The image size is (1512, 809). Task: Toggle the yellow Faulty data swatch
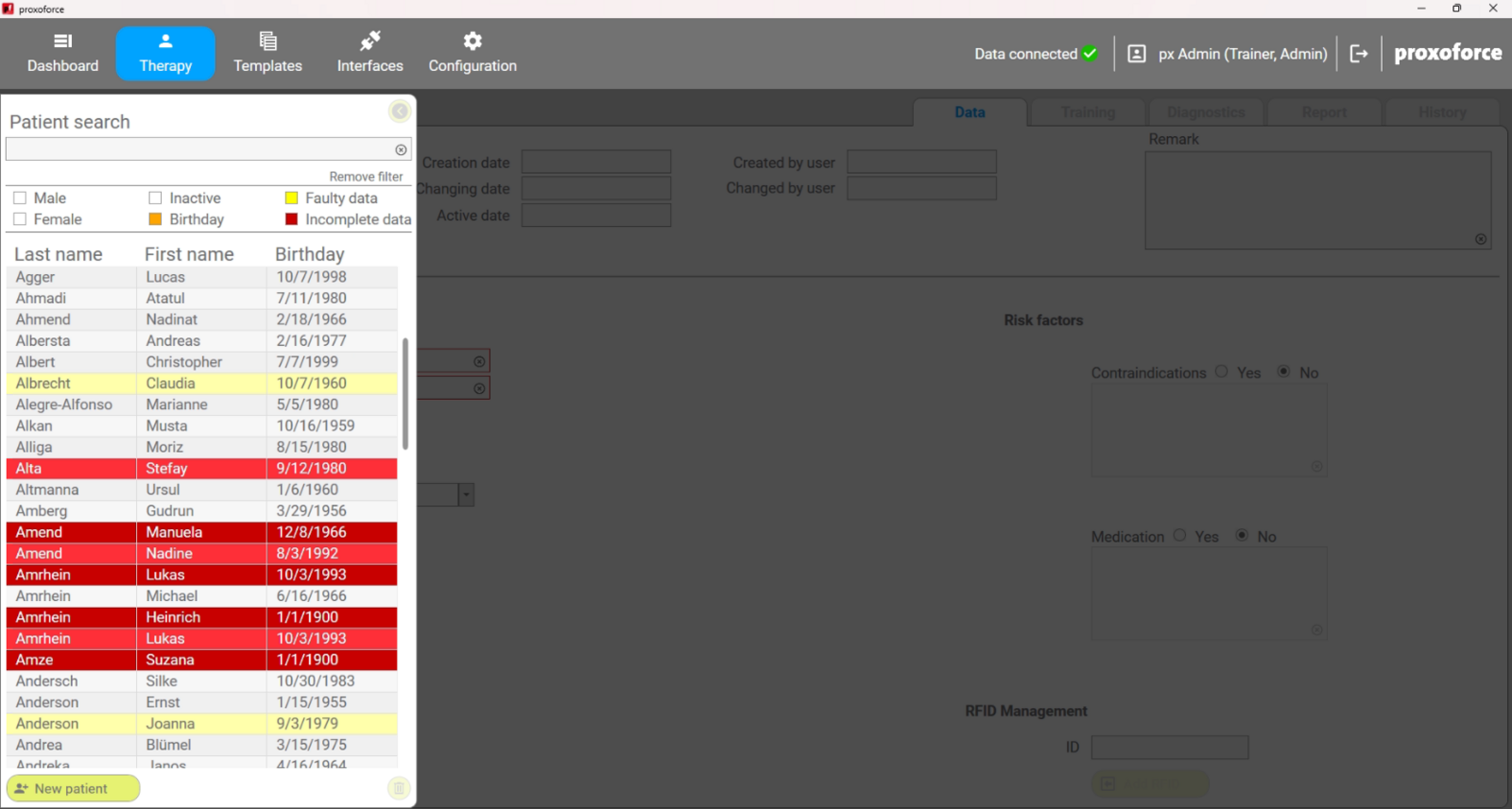pos(292,198)
